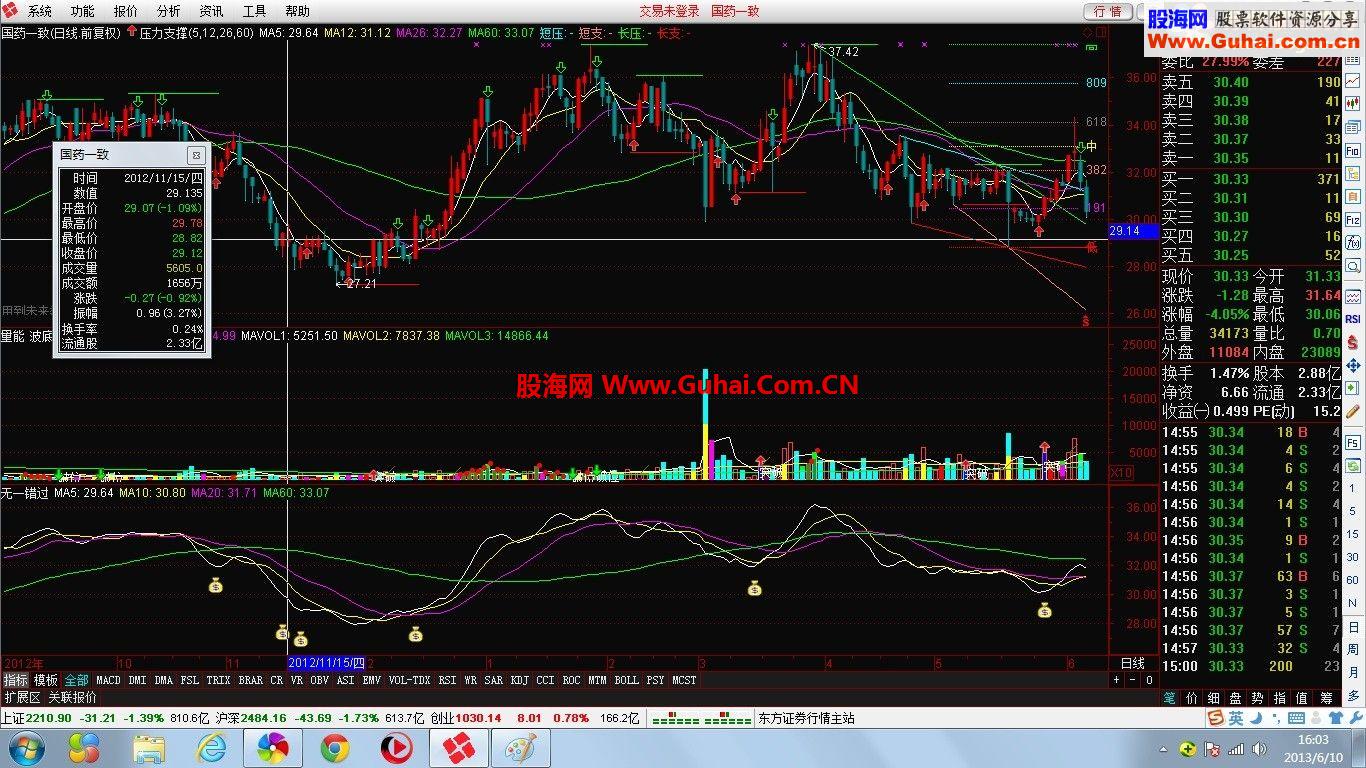Click the plus zoom-in chart button
Screen dimensions: 1366x768
(1117, 680)
